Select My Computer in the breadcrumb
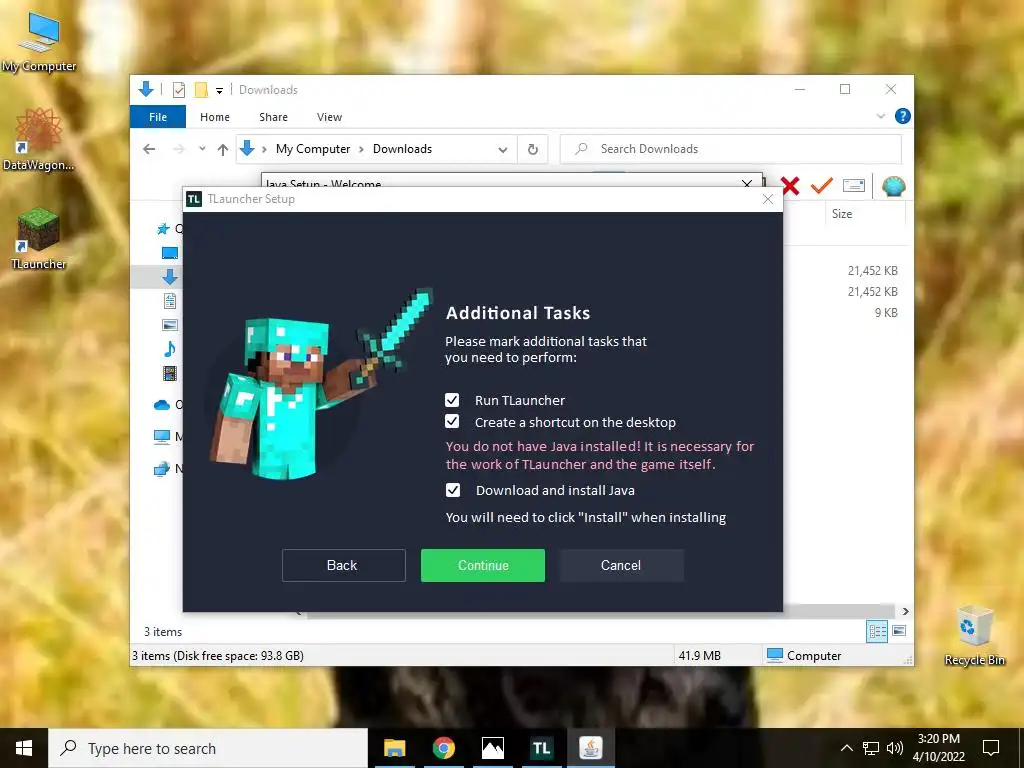The width and height of the screenshot is (1024, 768). (x=313, y=149)
